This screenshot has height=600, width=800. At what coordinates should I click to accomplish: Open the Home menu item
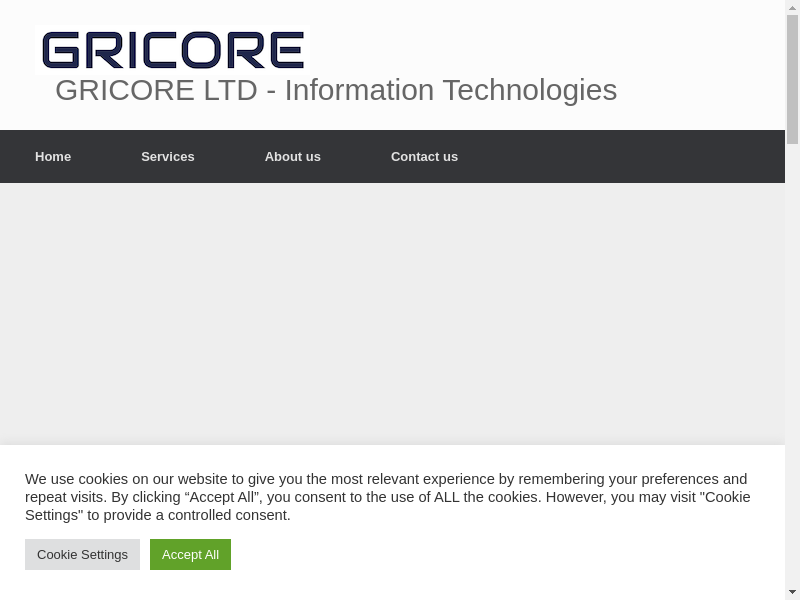point(53,156)
